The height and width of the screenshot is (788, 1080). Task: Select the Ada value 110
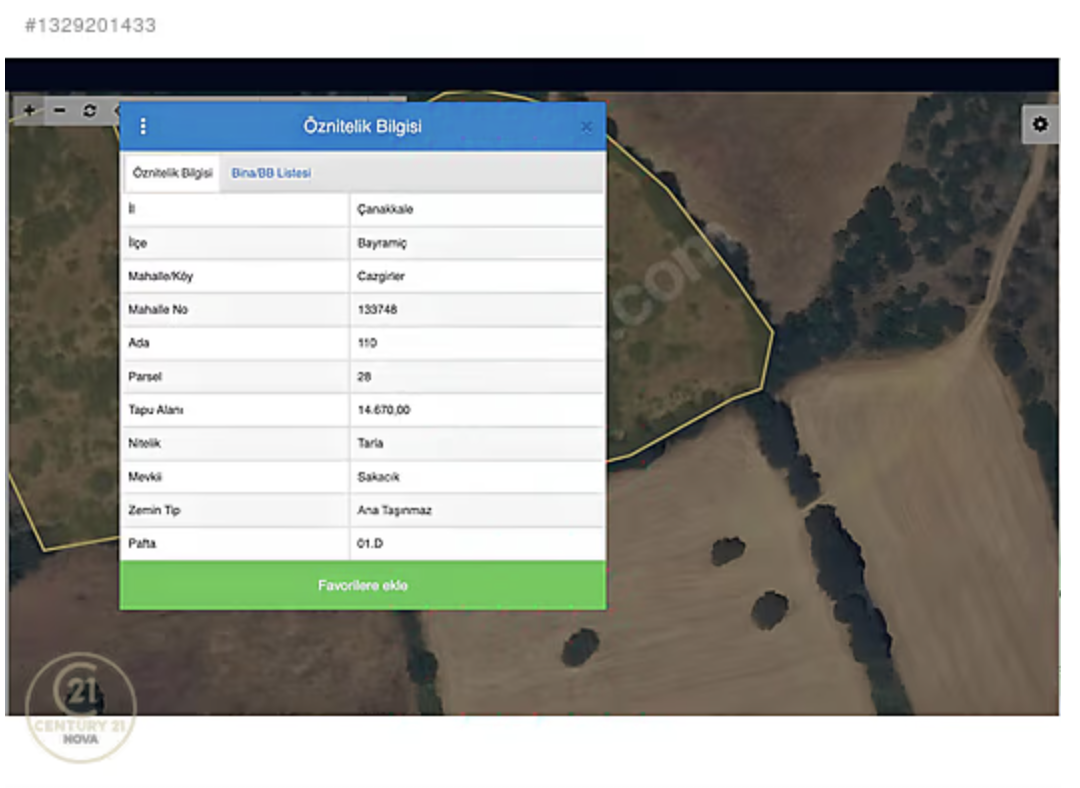367,343
